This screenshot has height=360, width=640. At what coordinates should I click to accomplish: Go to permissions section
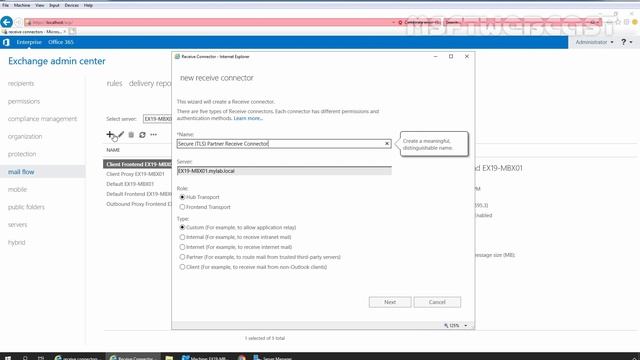click(x=24, y=101)
